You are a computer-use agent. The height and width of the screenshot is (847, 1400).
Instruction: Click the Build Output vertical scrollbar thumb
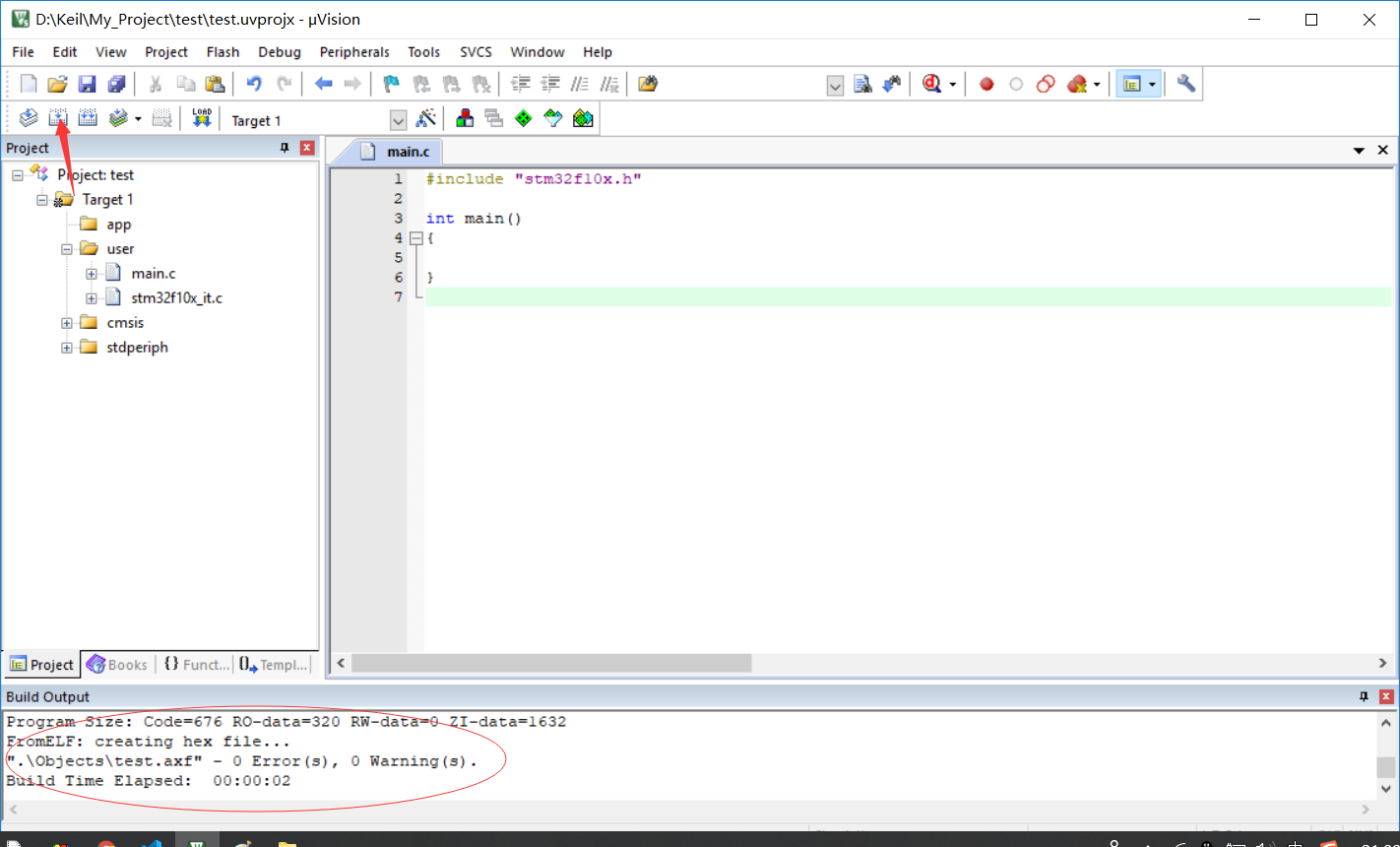tap(1385, 767)
